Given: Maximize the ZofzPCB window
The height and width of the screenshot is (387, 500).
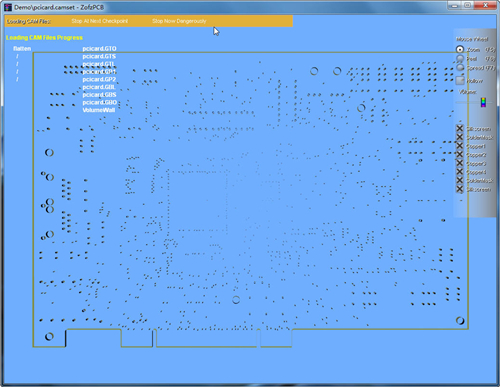Looking at the screenshot, I should coord(468,5).
